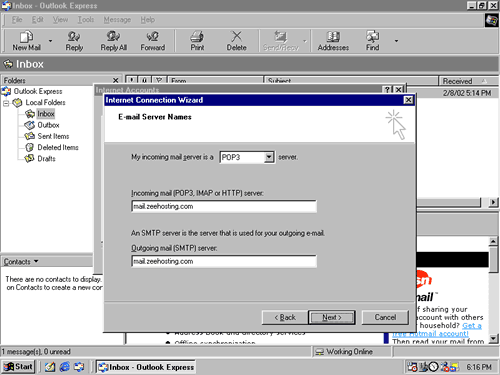The image size is (500, 375).
Task: Select the Local Folders item
Action: click(45, 102)
